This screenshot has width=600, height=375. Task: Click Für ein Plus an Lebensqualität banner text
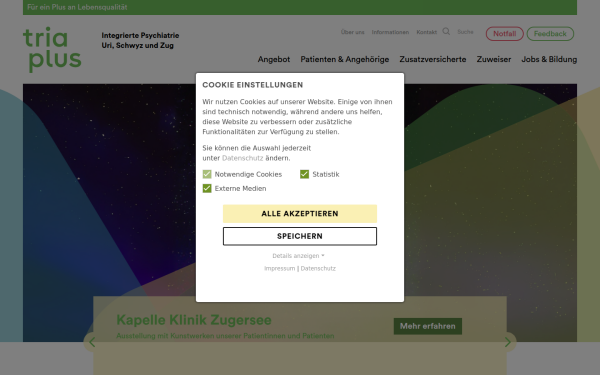click(77, 7)
